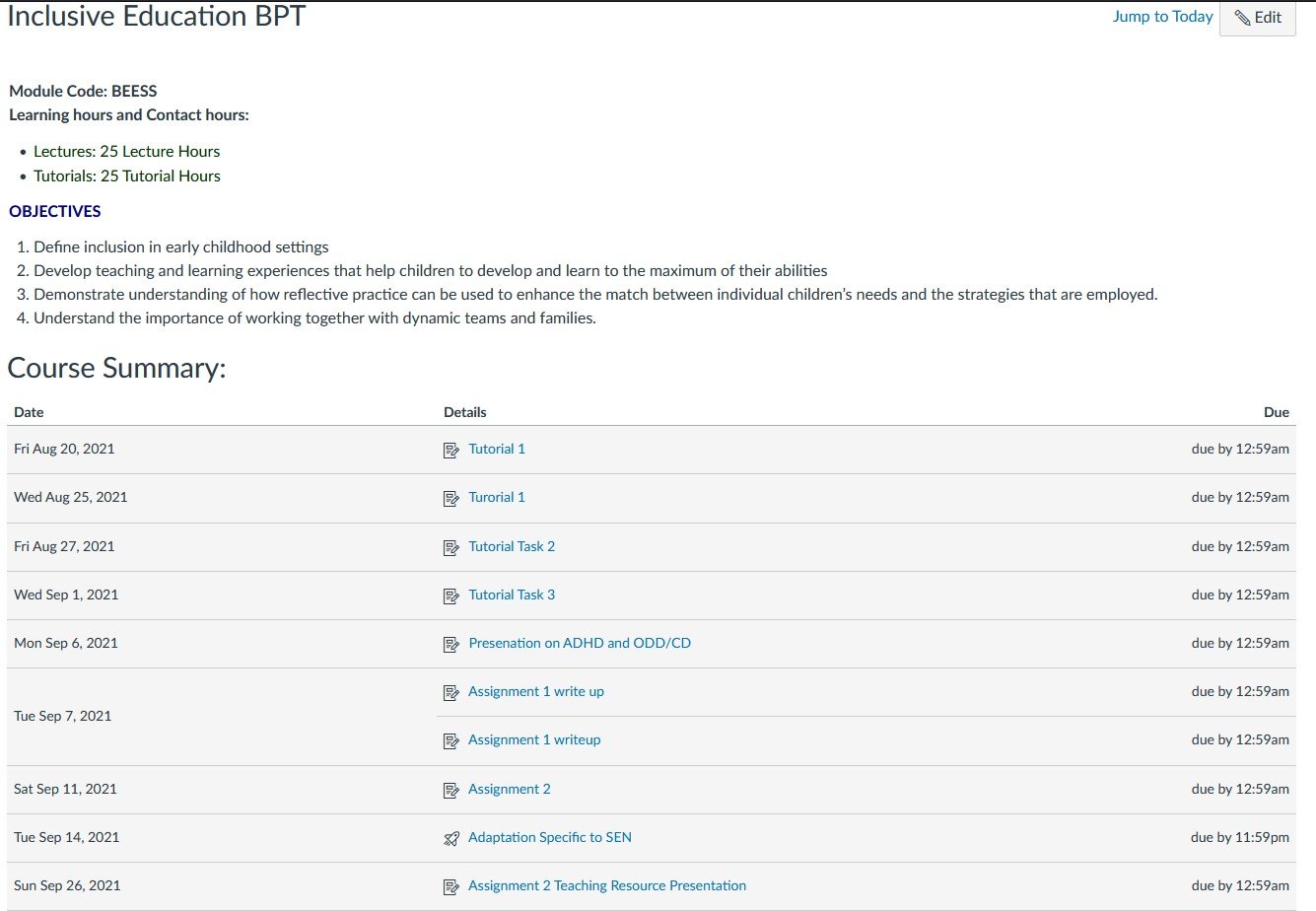Open Adaptation Specific to SEN quiz
1316x911 pixels.
coord(550,837)
